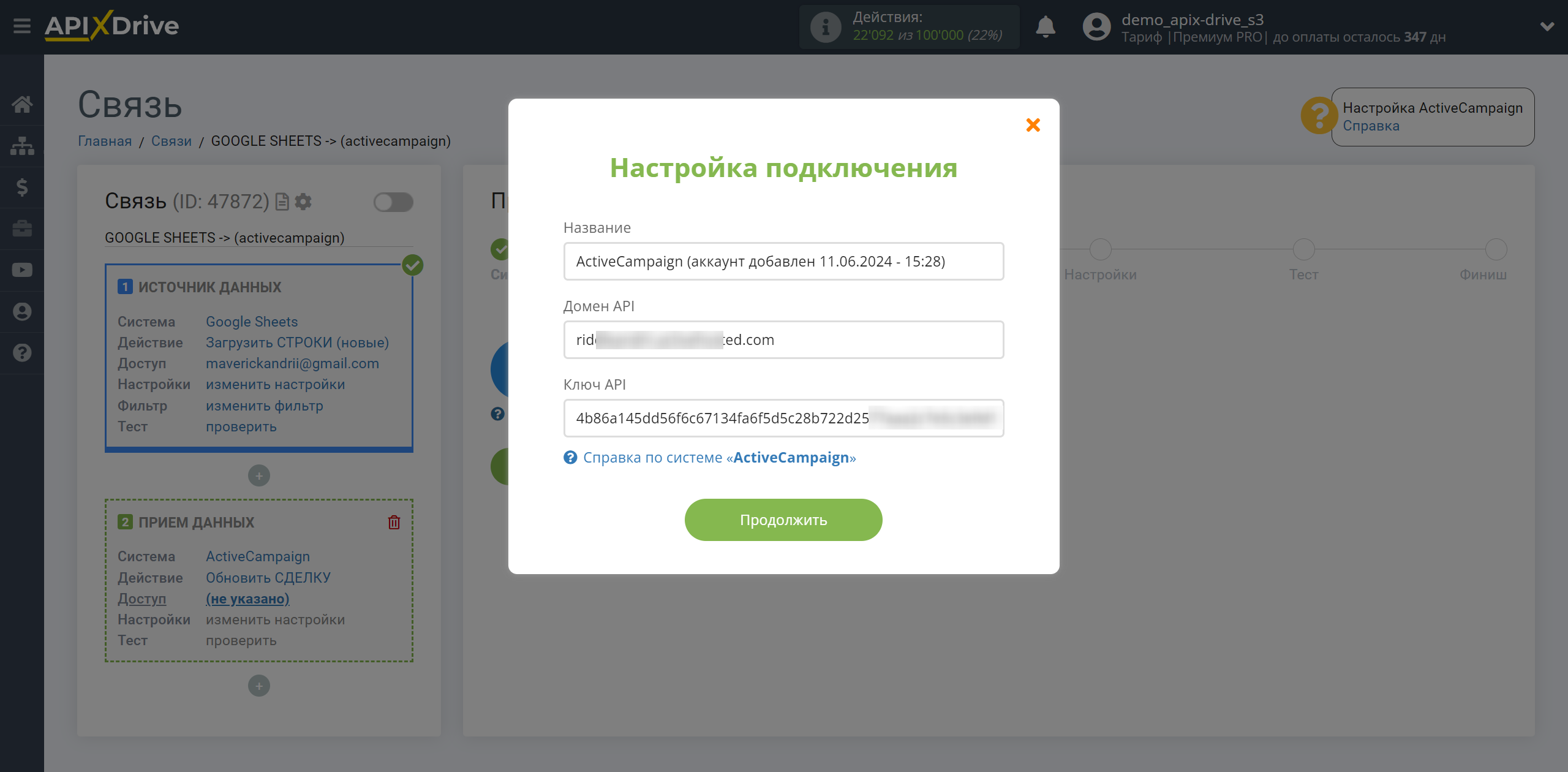Image resolution: width=1568 pixels, height=772 pixels.
Task: Open the help question icon in the sidebar
Action: [22, 353]
